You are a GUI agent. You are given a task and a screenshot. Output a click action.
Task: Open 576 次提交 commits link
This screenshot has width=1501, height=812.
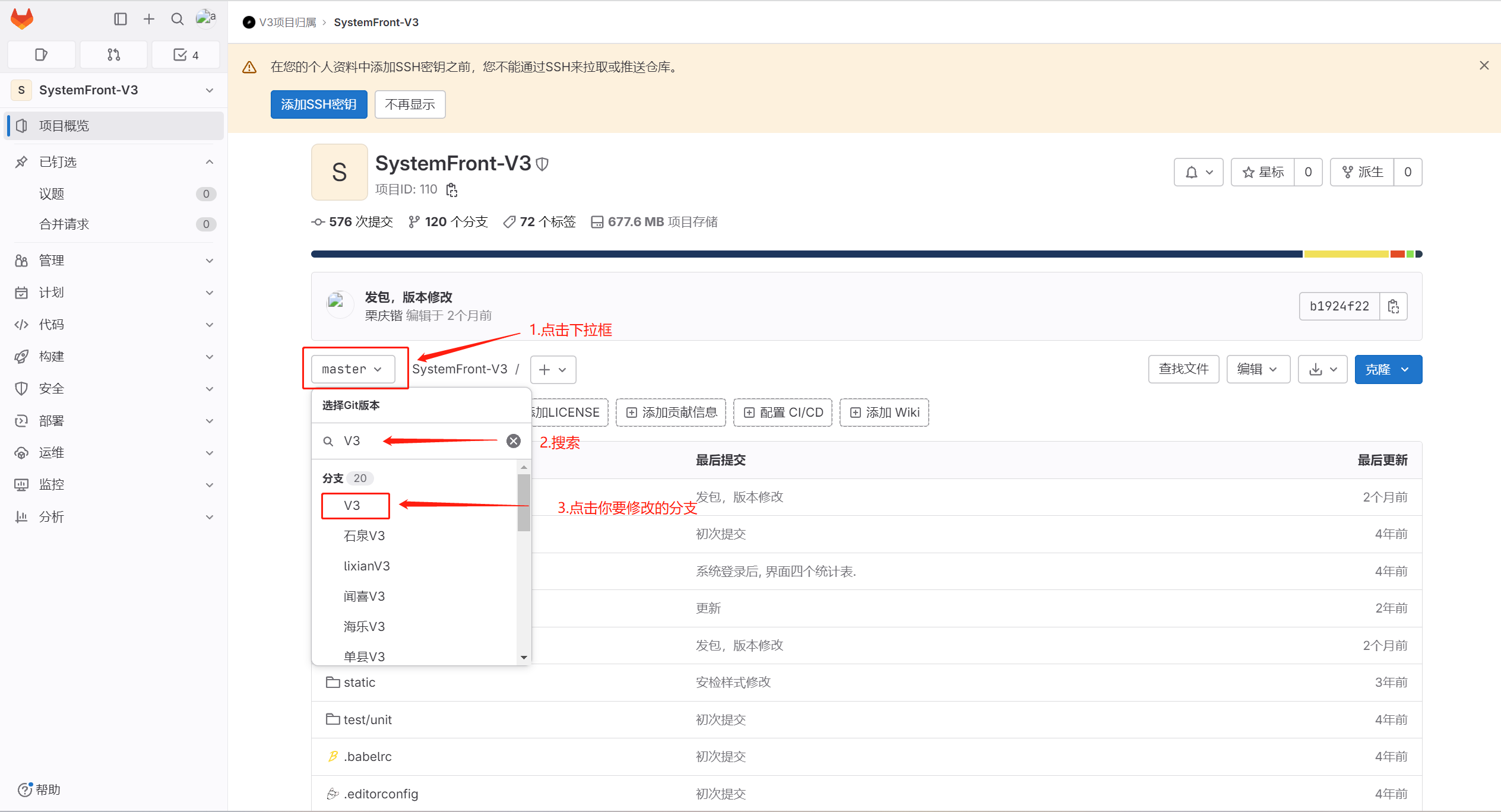352,222
